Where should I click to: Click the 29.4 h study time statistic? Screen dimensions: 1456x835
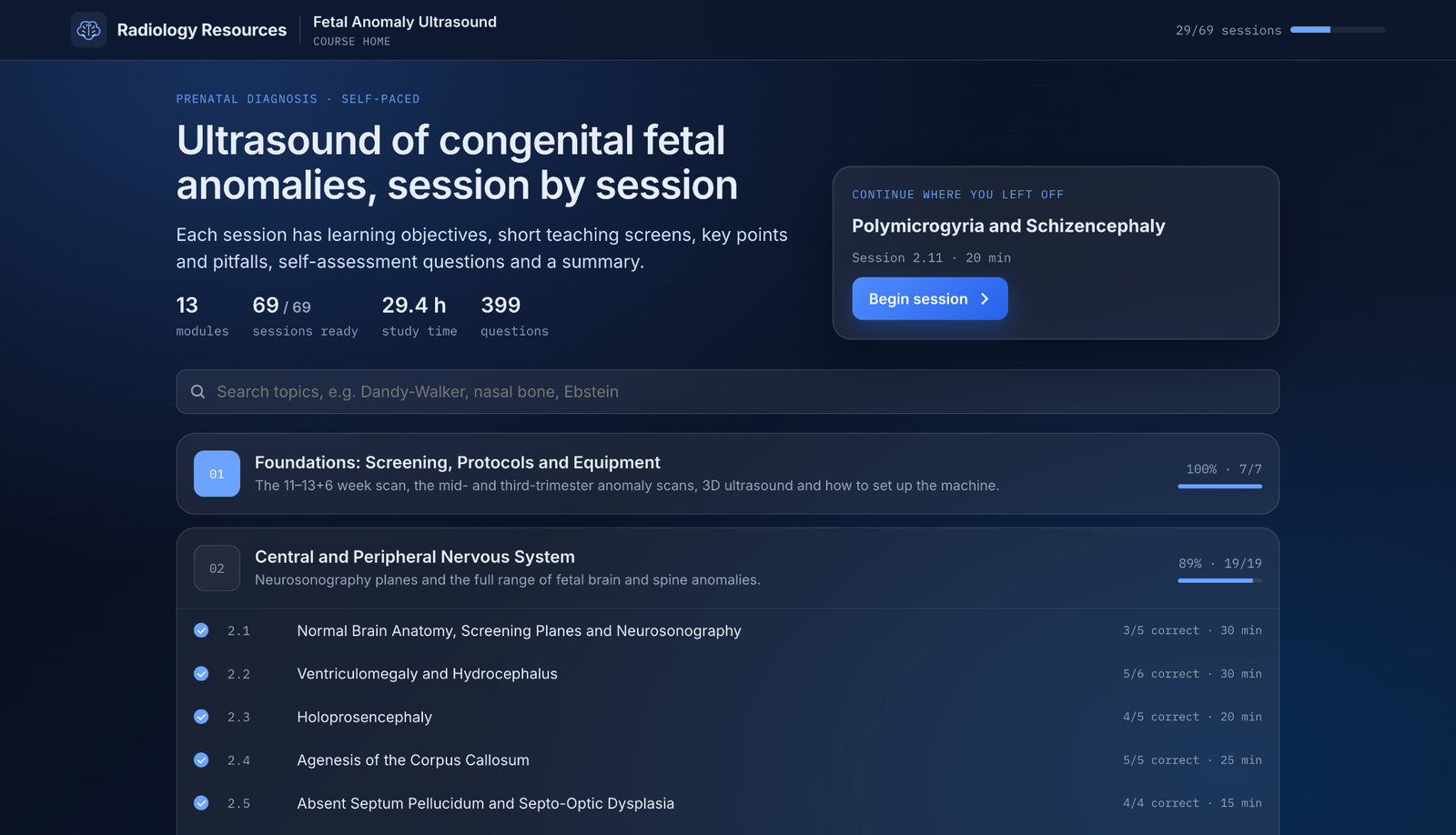point(419,316)
